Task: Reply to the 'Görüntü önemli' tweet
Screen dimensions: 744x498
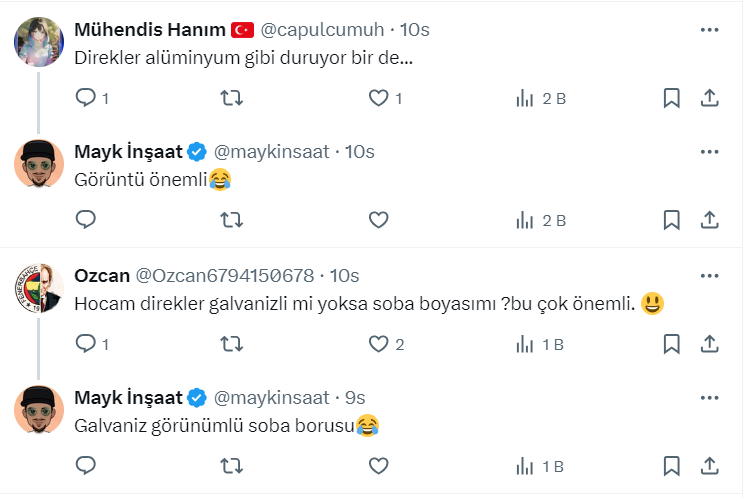Action: click(86, 220)
